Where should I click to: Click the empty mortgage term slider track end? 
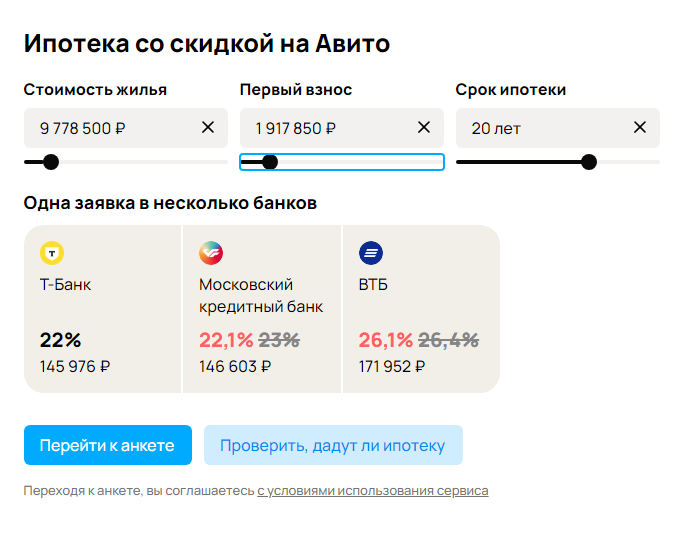[628, 162]
